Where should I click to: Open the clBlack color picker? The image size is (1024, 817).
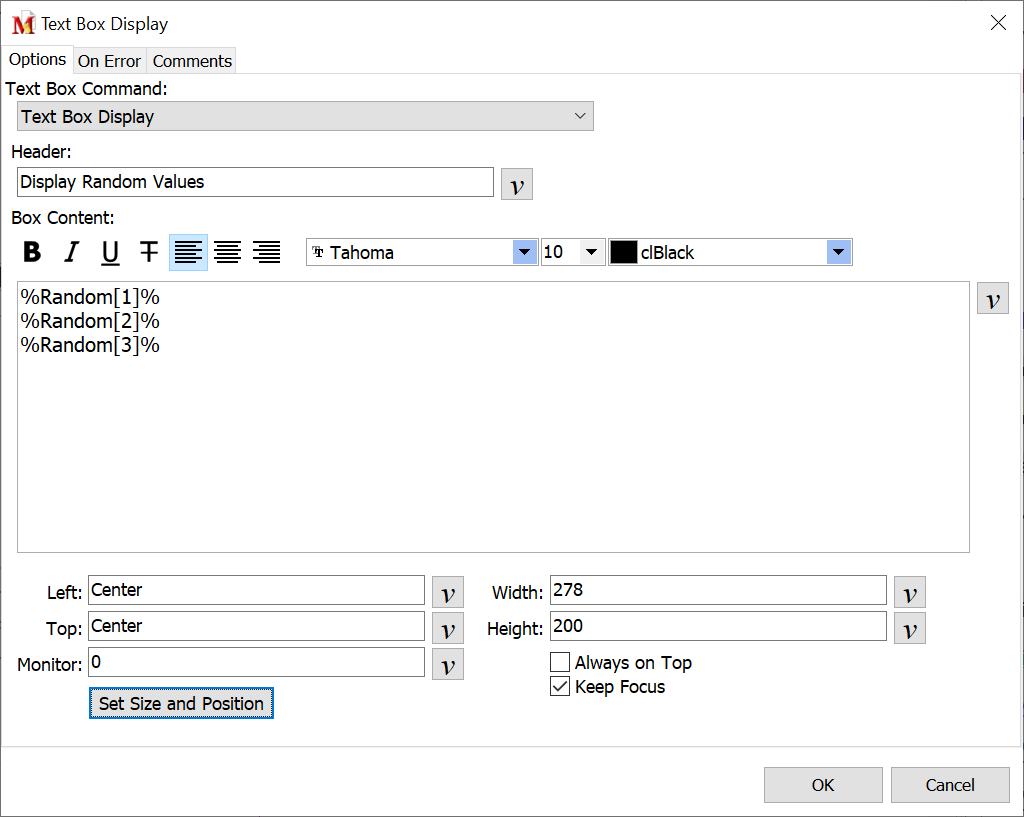(x=839, y=253)
